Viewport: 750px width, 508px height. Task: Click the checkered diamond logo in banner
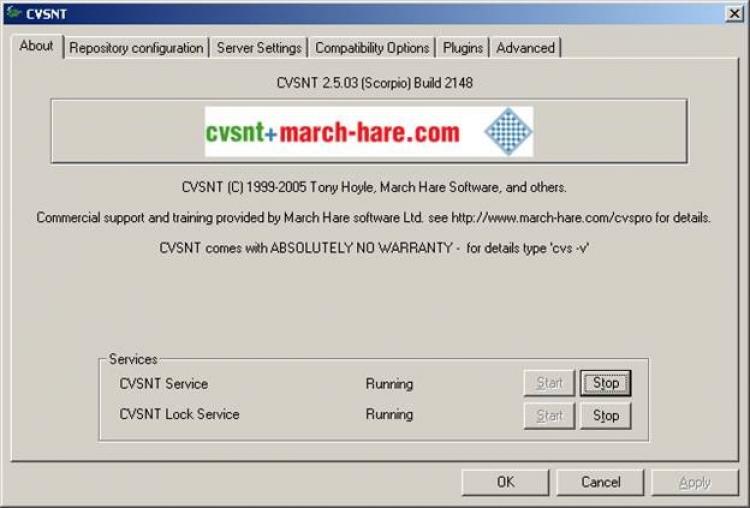tap(508, 132)
